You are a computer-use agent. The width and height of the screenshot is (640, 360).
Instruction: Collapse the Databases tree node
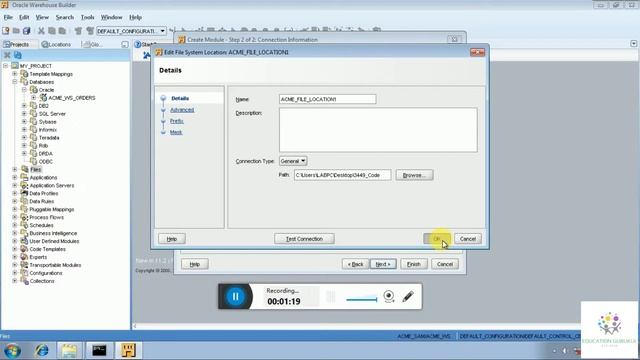pyautogui.click(x=15, y=82)
